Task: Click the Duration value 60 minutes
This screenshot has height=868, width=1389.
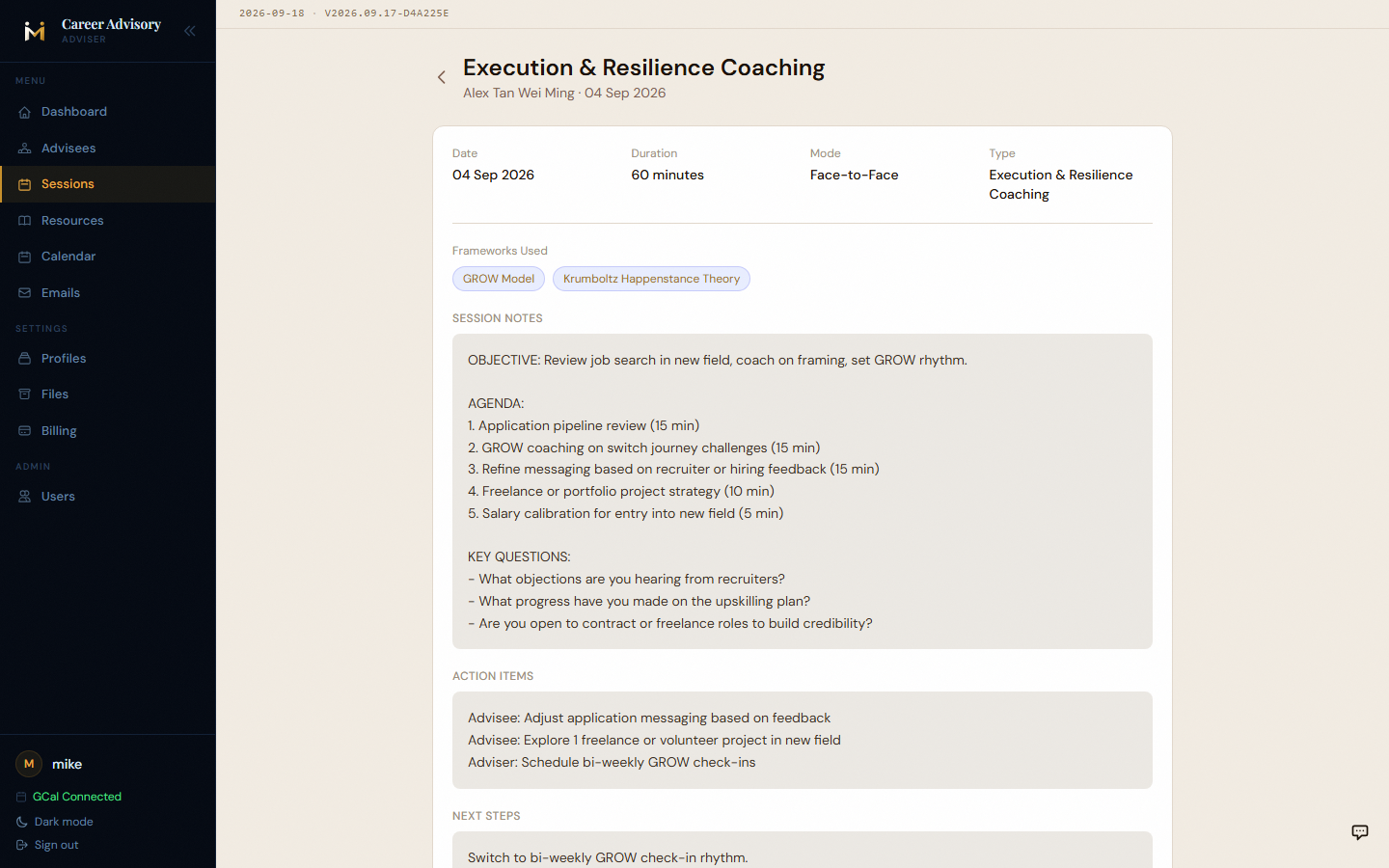Action: (667, 175)
